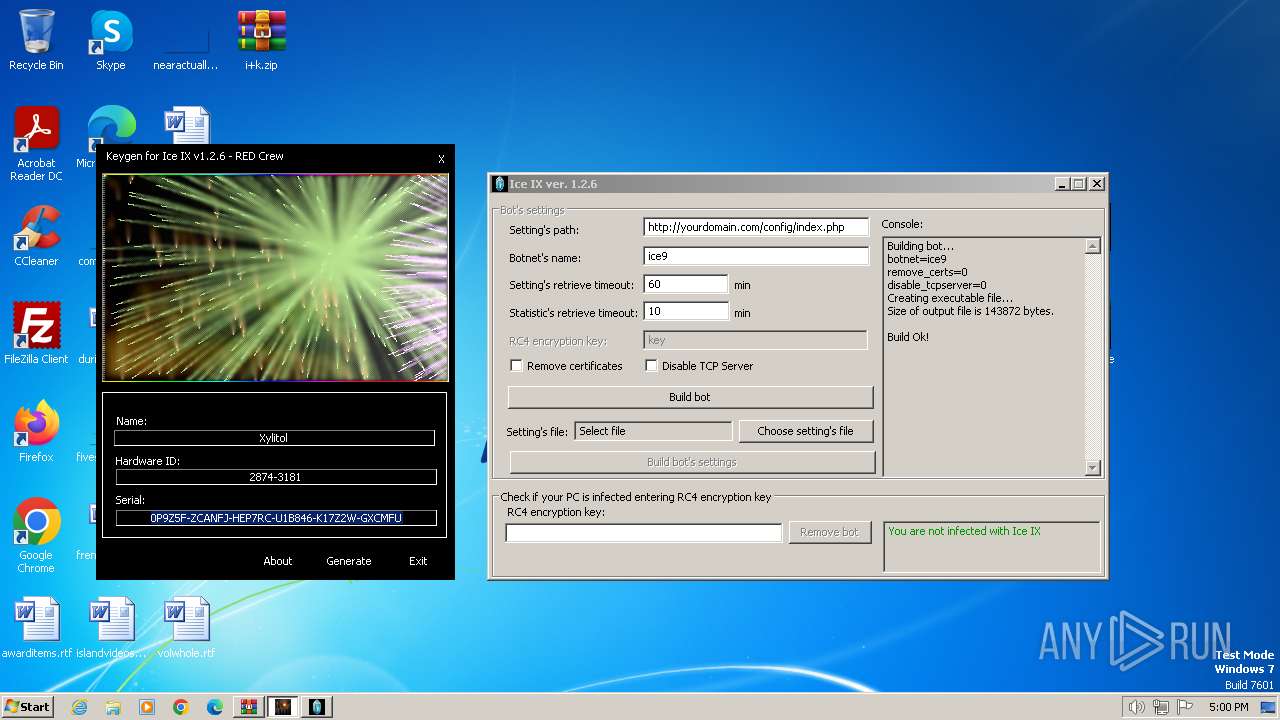
Task: Open the Windows Explorer taskbar icon
Action: pos(113,707)
